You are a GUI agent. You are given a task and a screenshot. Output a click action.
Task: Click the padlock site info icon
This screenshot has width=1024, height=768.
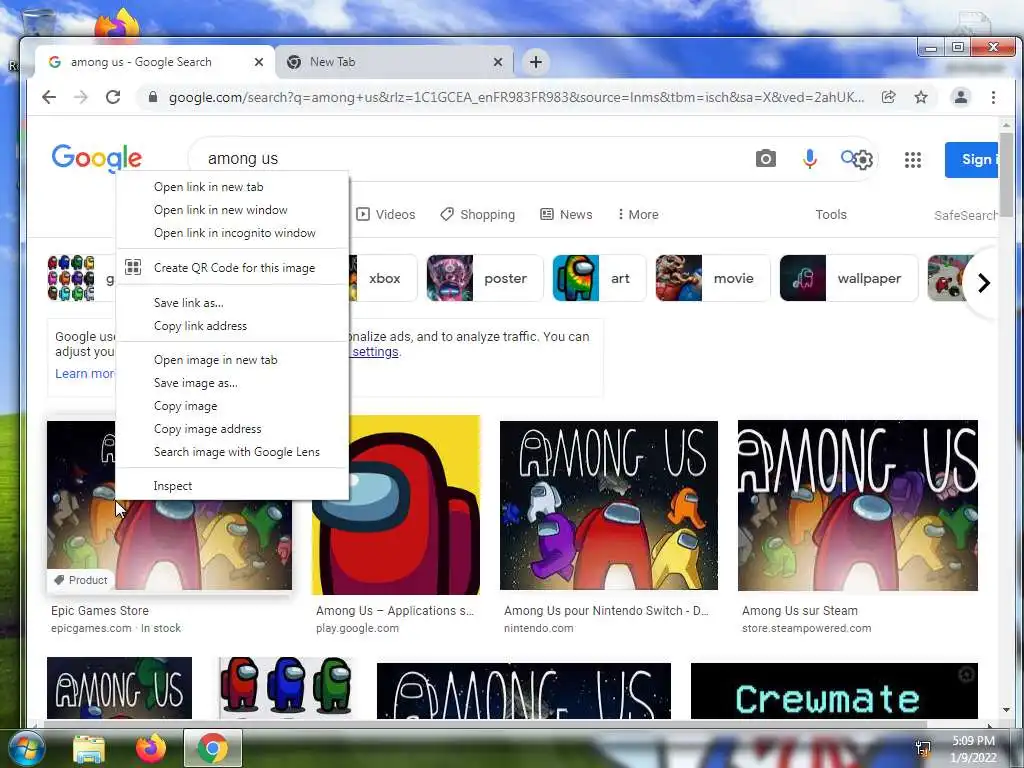(153, 97)
